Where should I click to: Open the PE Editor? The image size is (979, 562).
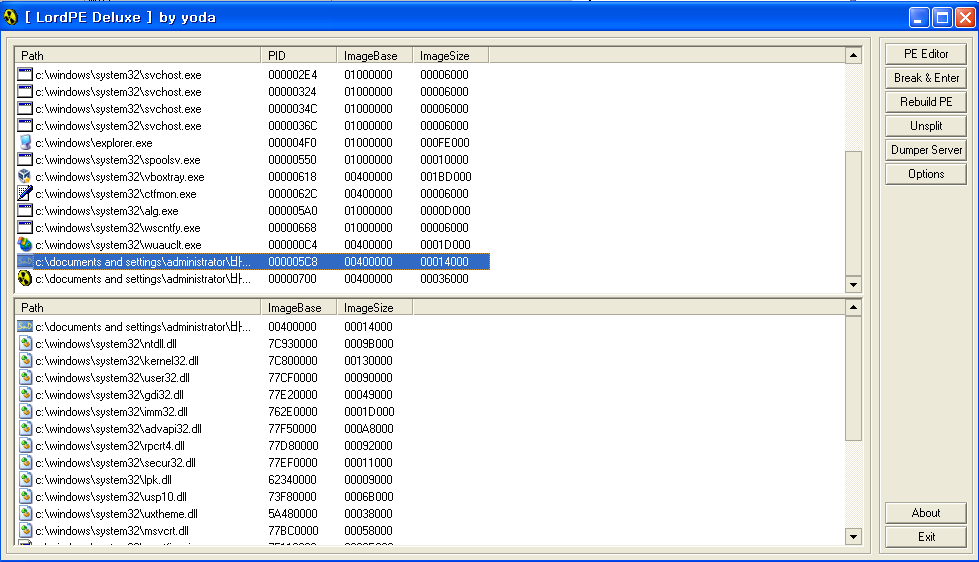tap(926, 54)
